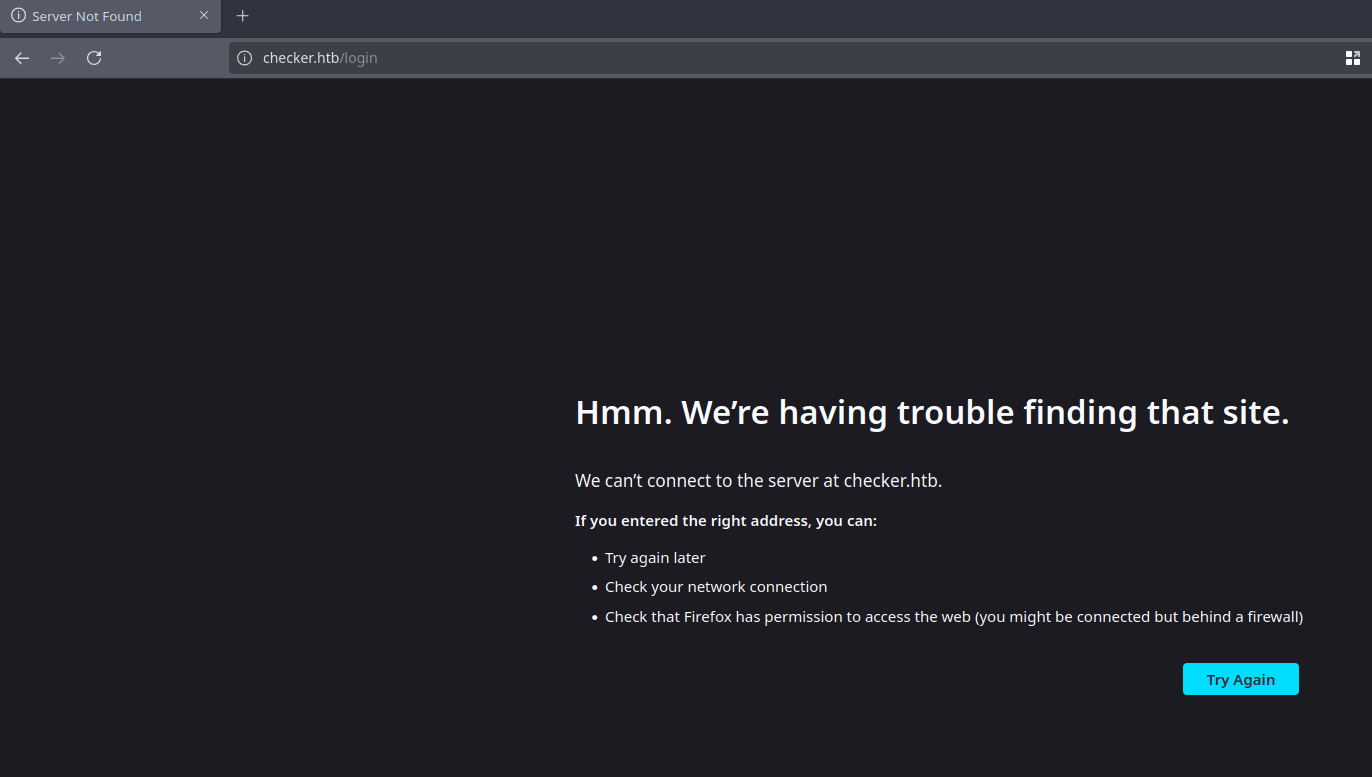
Task: Click the 'We can't connect to the server' text
Action: [758, 481]
